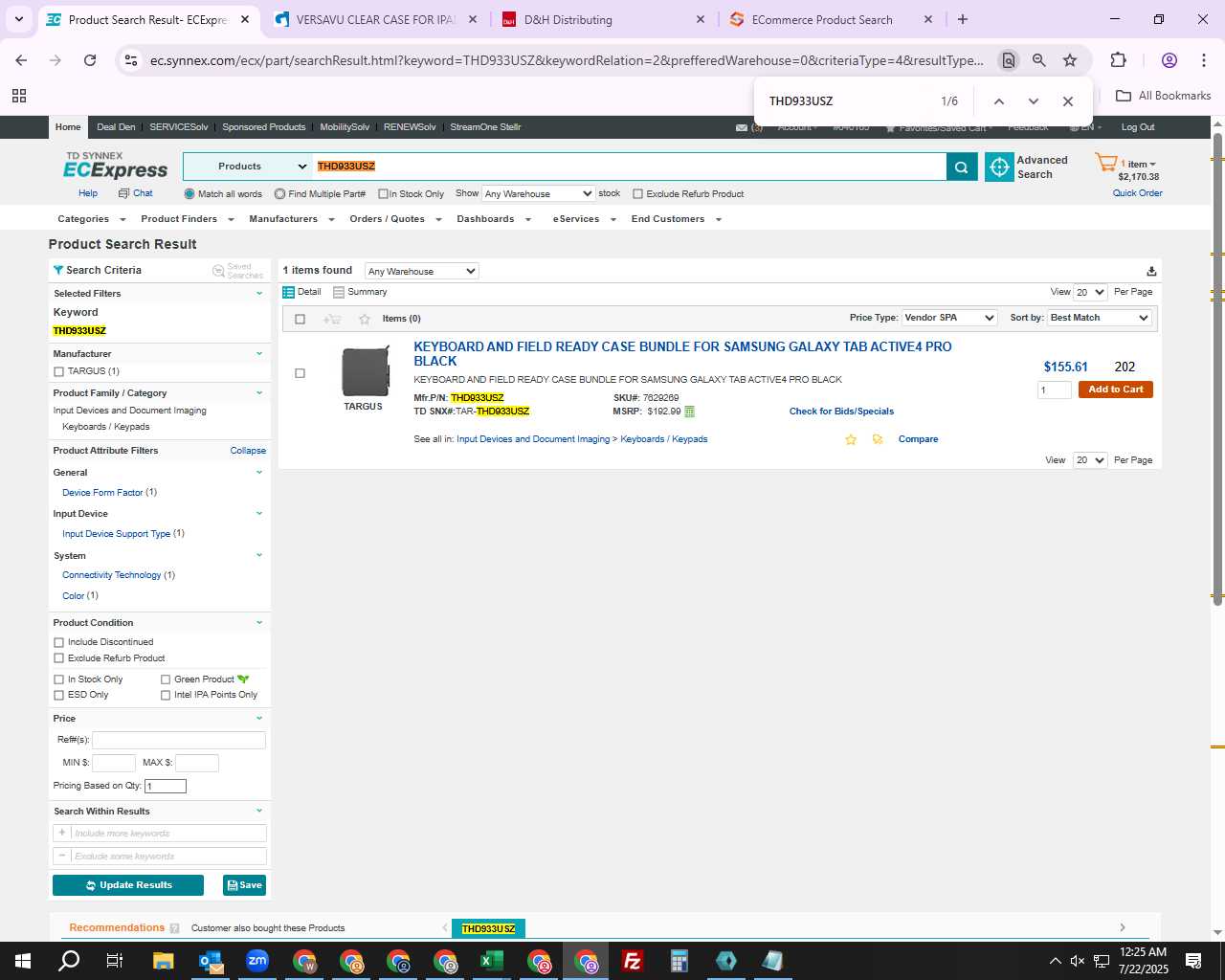The image size is (1225, 980).
Task: Click the TD SYNNEX ECExpress logo
Action: point(115,166)
